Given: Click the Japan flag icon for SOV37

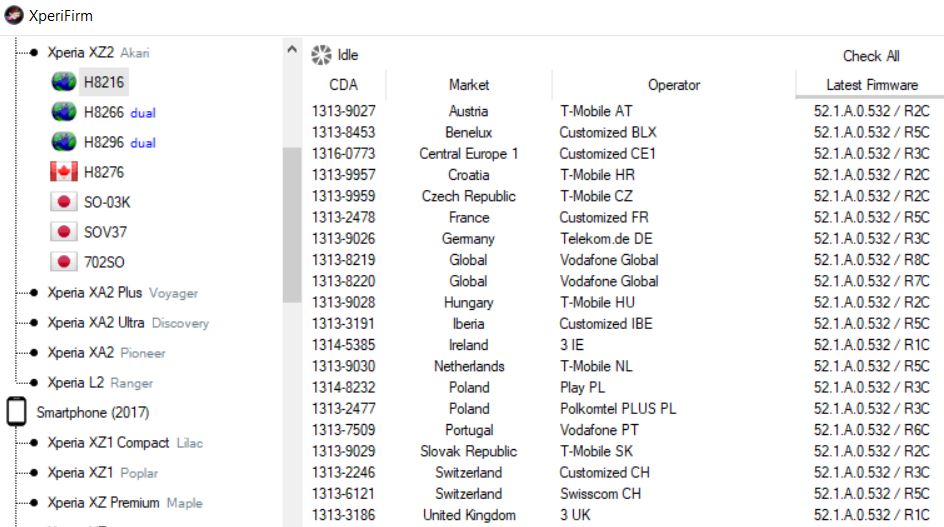Looking at the screenshot, I should pos(64,232).
